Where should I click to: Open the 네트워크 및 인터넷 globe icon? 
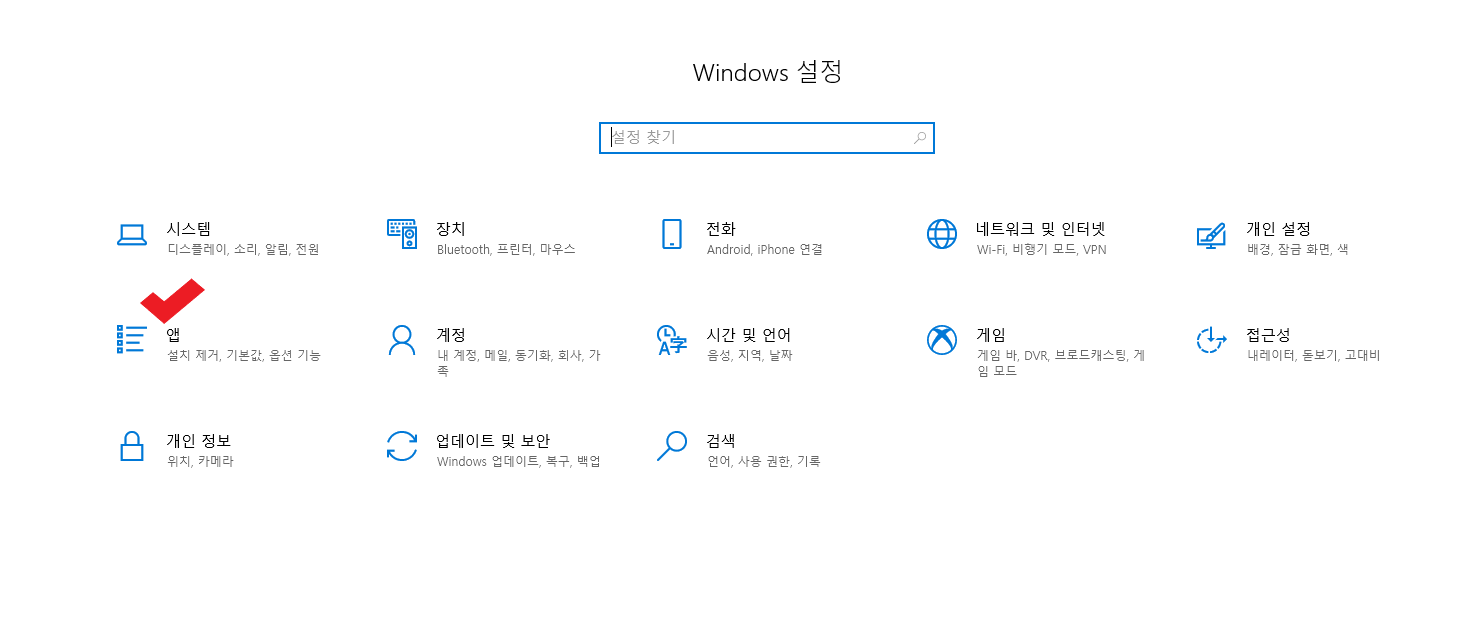pos(942,234)
